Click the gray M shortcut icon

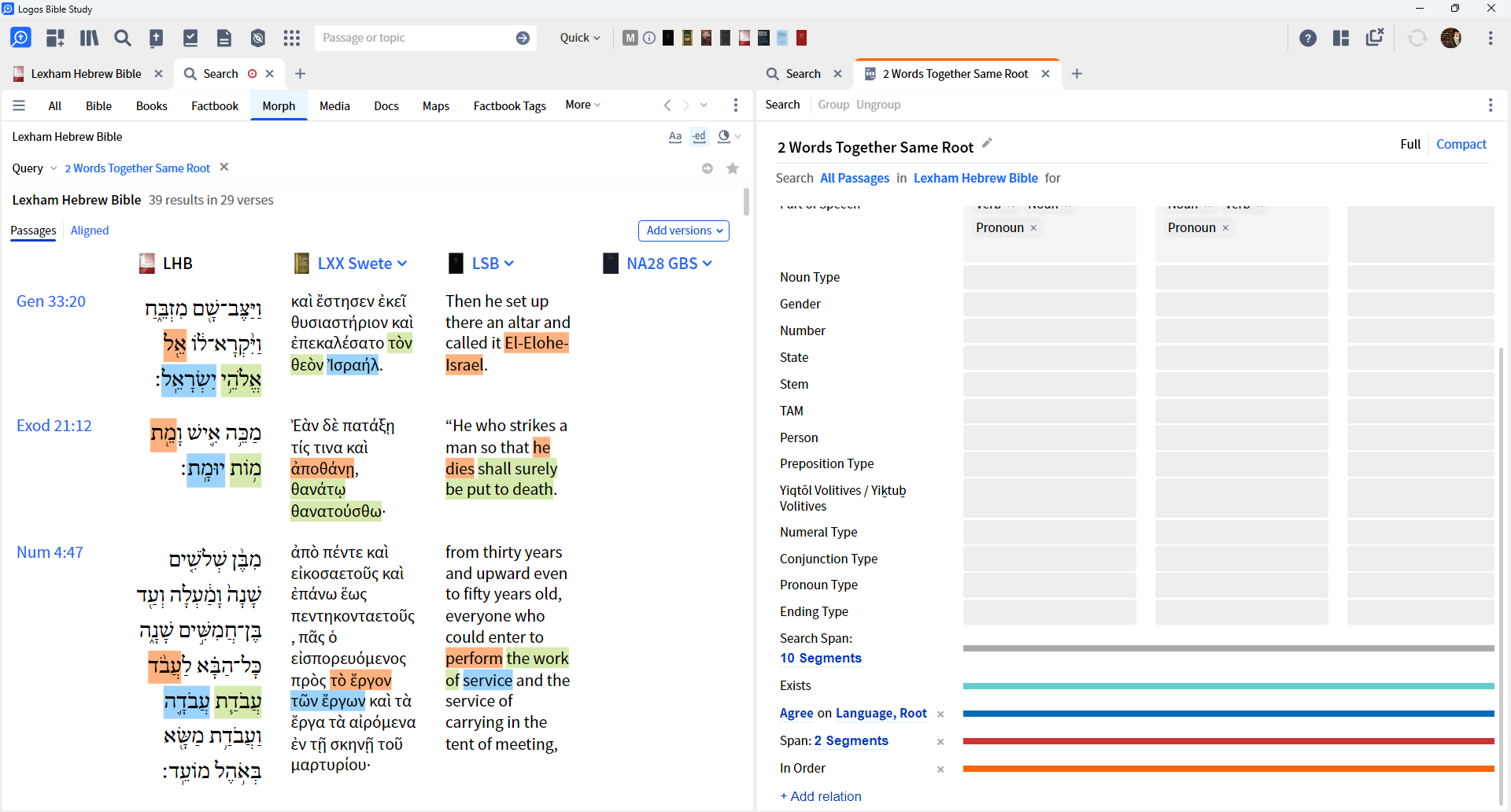point(630,38)
